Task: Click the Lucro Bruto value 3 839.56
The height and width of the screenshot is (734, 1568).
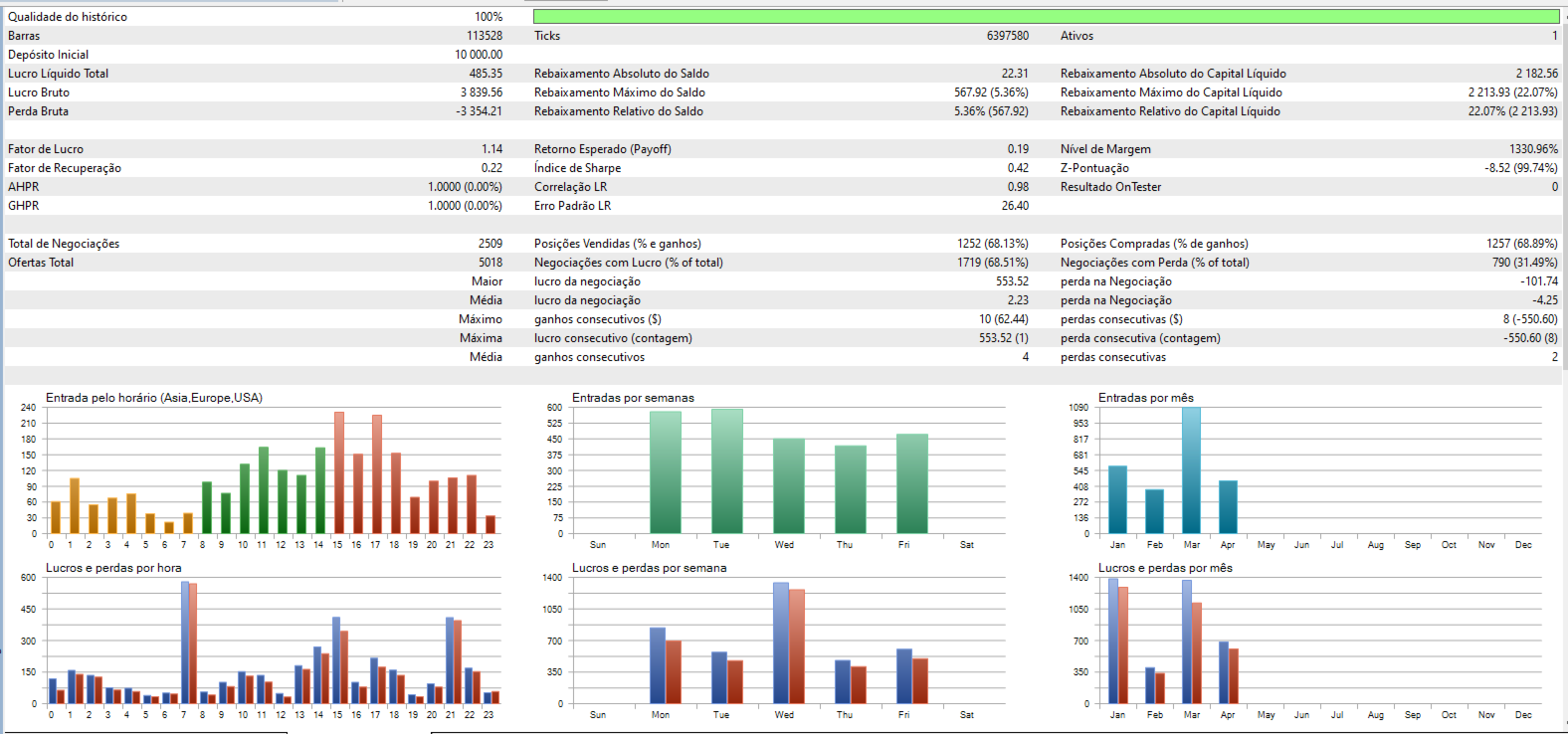Action: pyautogui.click(x=482, y=92)
